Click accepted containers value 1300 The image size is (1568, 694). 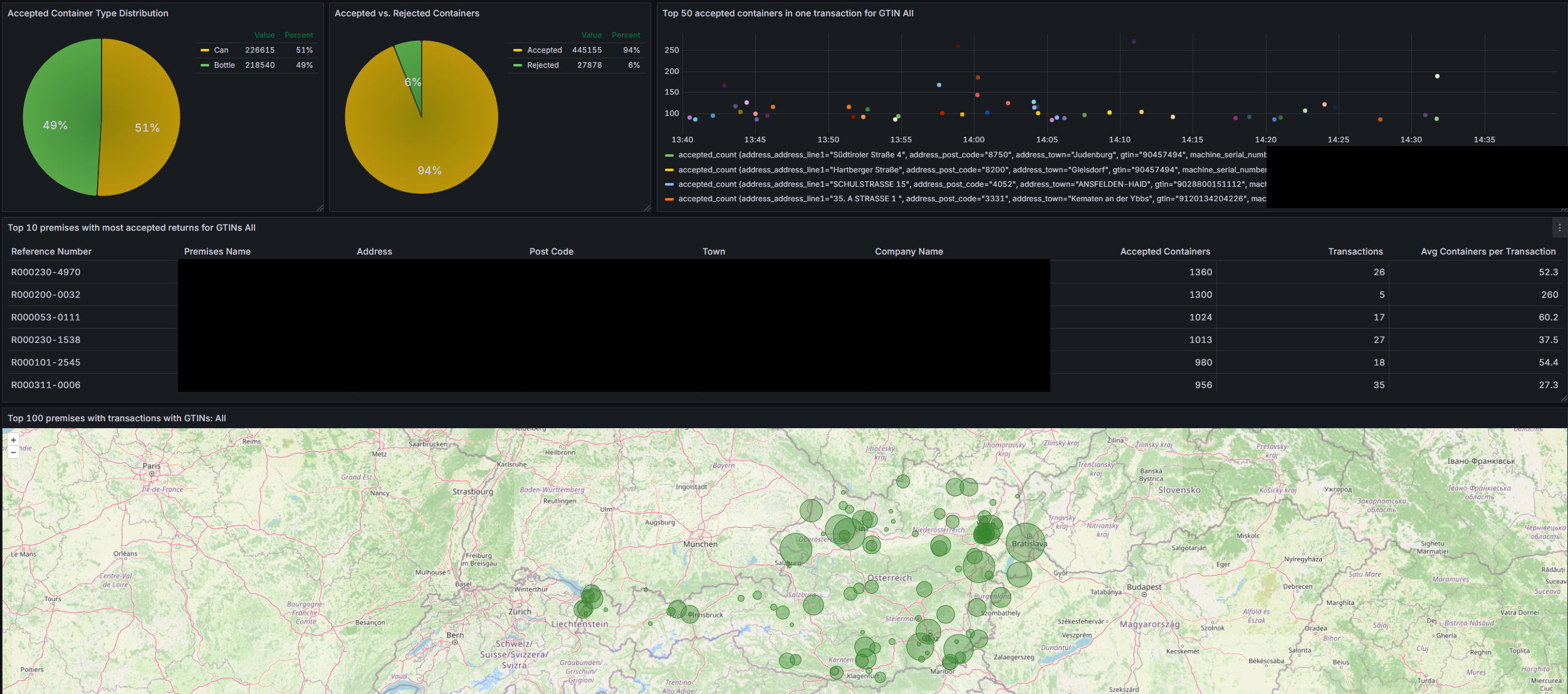click(x=1200, y=295)
